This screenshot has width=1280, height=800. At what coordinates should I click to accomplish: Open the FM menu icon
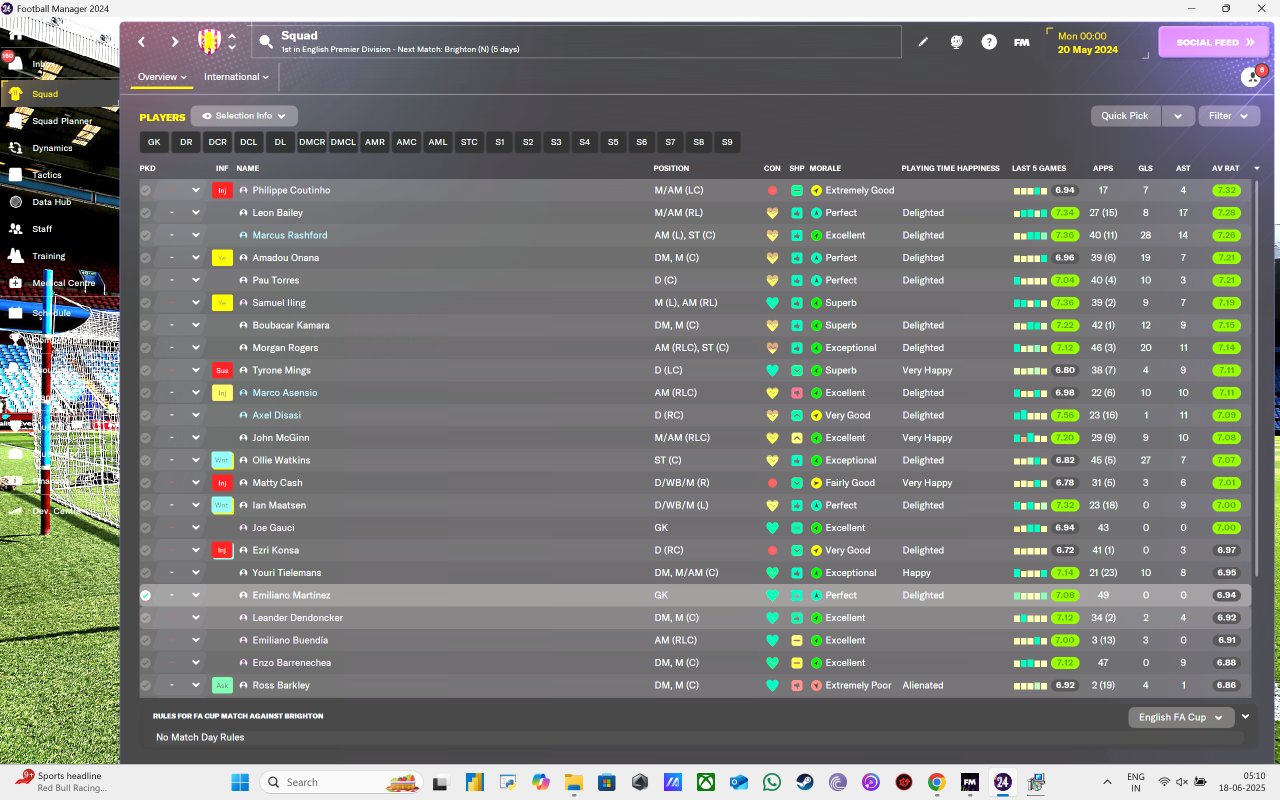tap(1021, 42)
